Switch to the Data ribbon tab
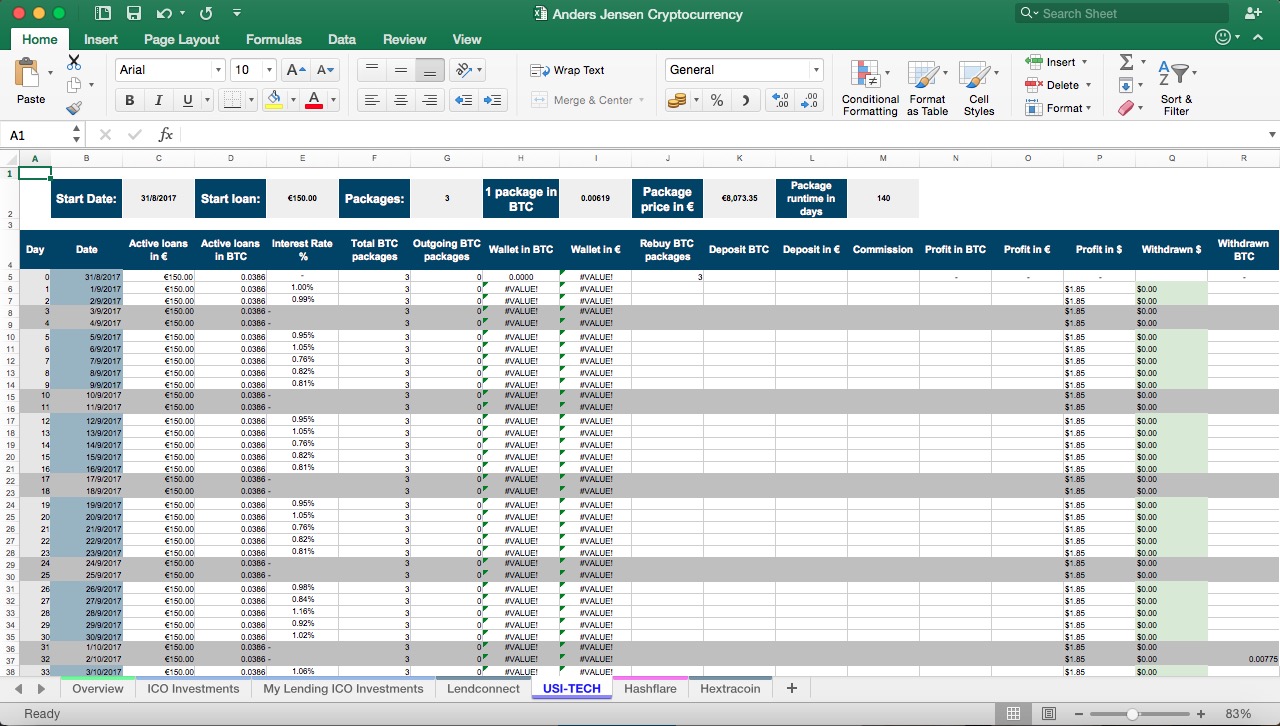The width and height of the screenshot is (1280, 726). 342,39
